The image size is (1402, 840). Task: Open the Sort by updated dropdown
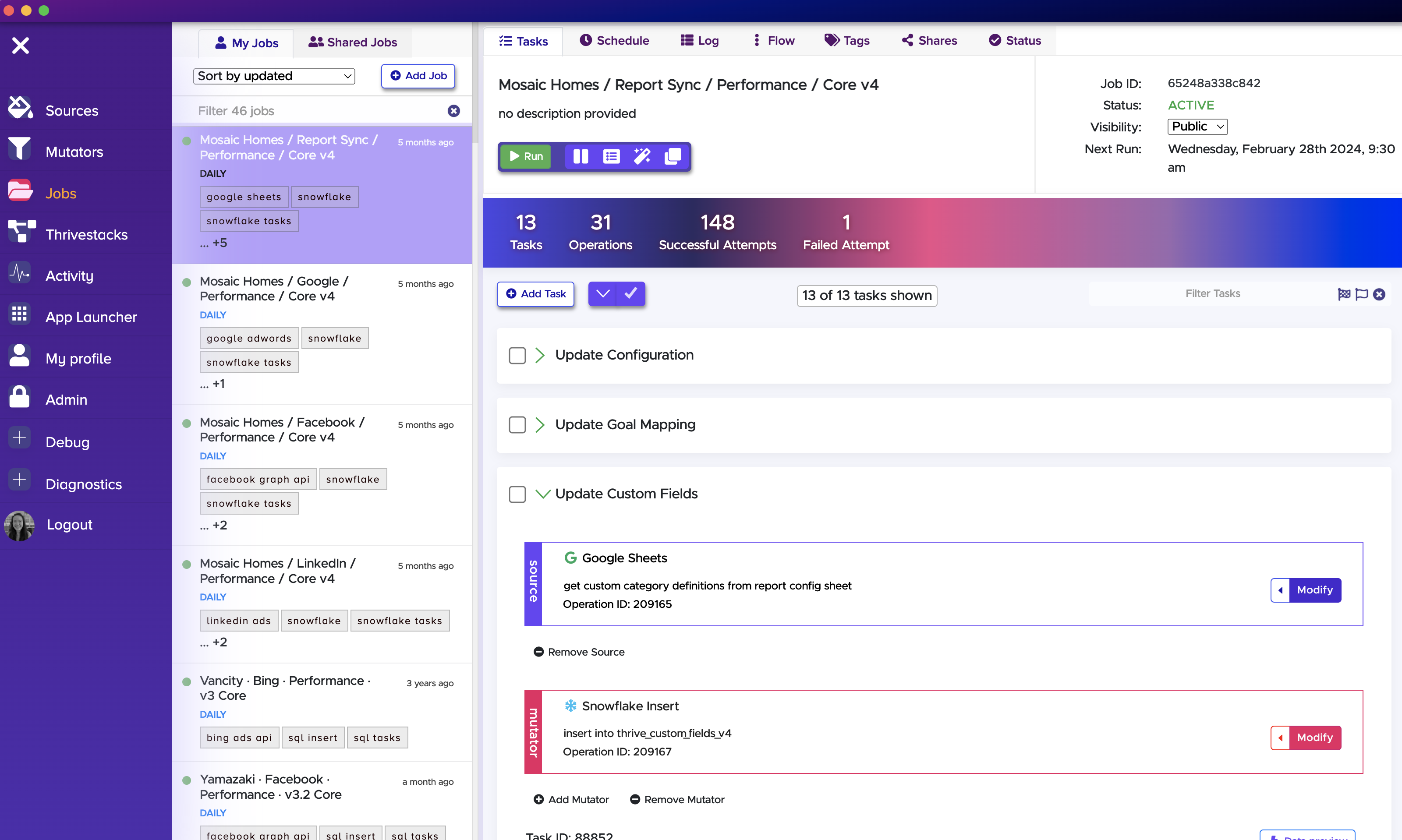point(274,76)
